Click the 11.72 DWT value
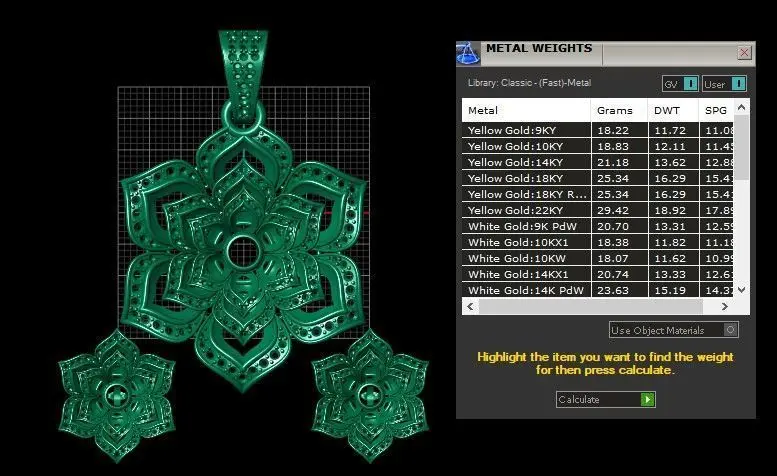 tap(670, 130)
